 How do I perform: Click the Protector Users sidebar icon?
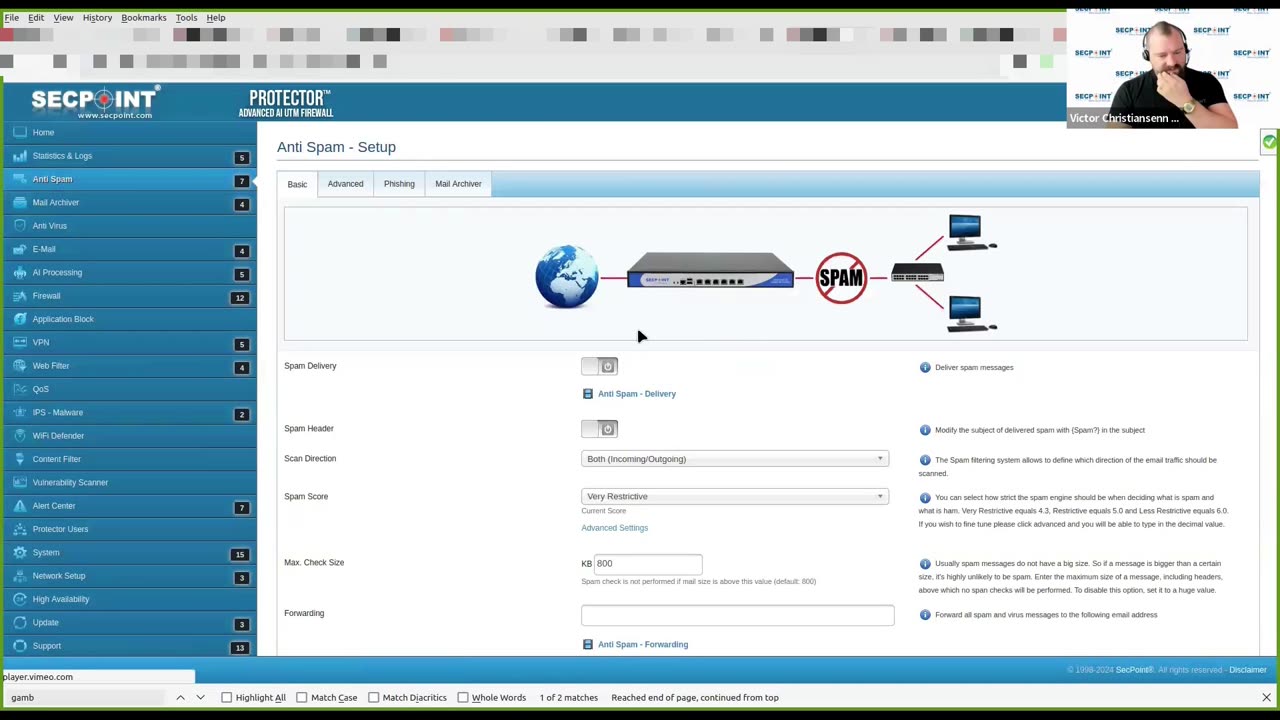tap(20, 529)
